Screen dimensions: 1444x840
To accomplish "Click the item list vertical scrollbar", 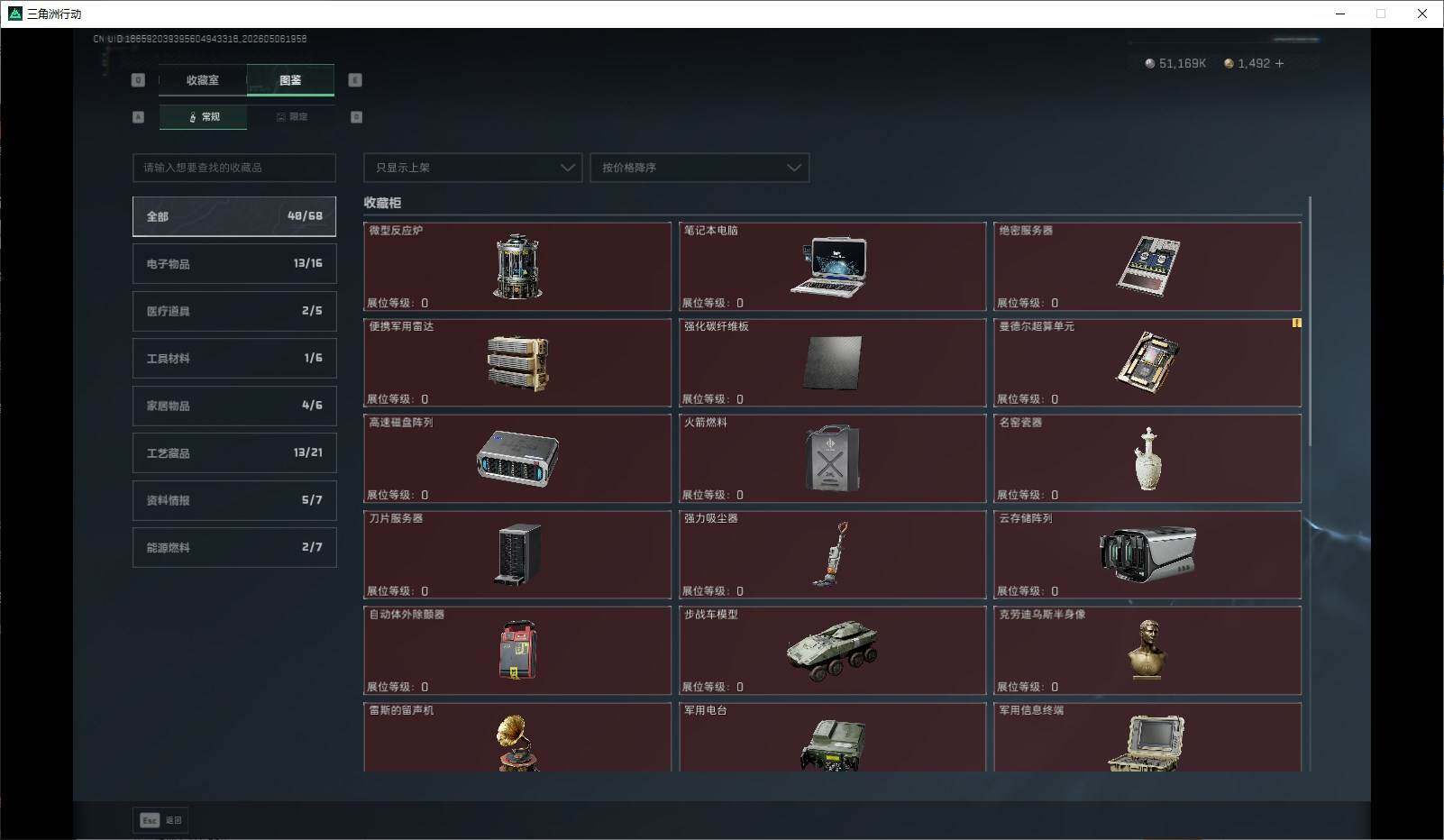I will tap(1310, 323).
